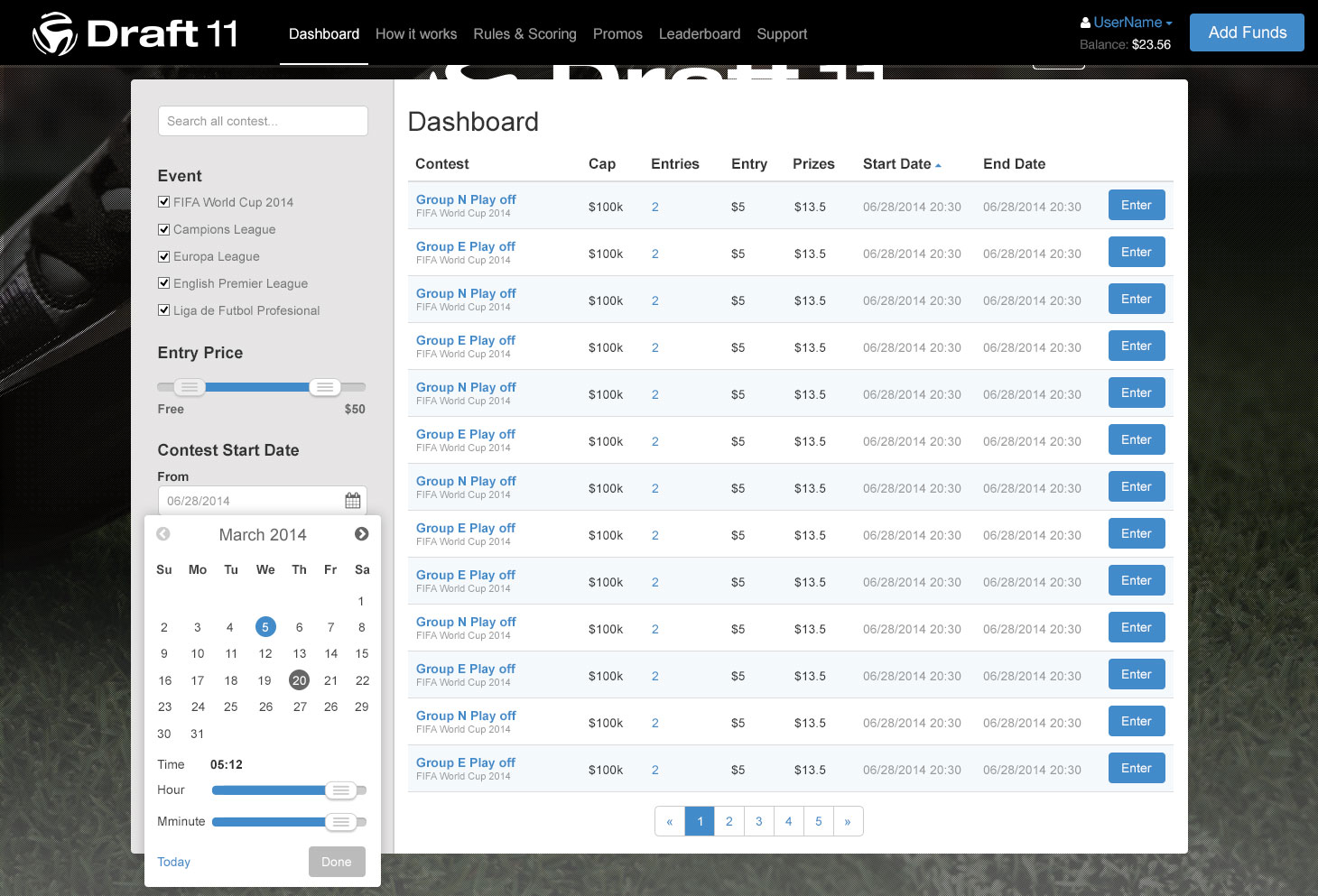Pick March 31 in the calendar
The height and width of the screenshot is (896, 1318).
click(x=197, y=734)
